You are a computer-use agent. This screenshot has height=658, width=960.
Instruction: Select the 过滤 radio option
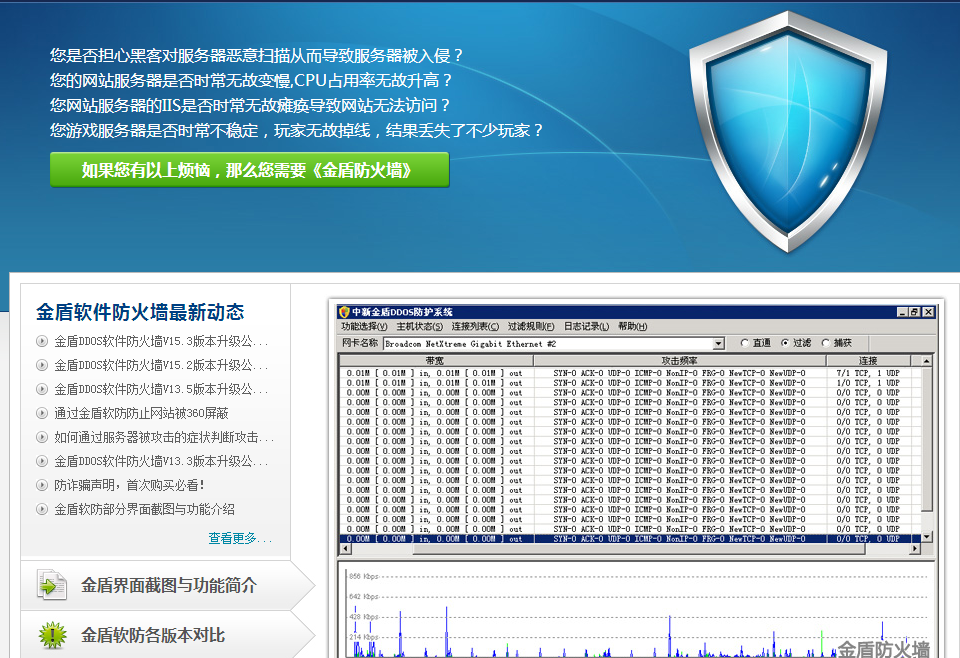click(784, 344)
